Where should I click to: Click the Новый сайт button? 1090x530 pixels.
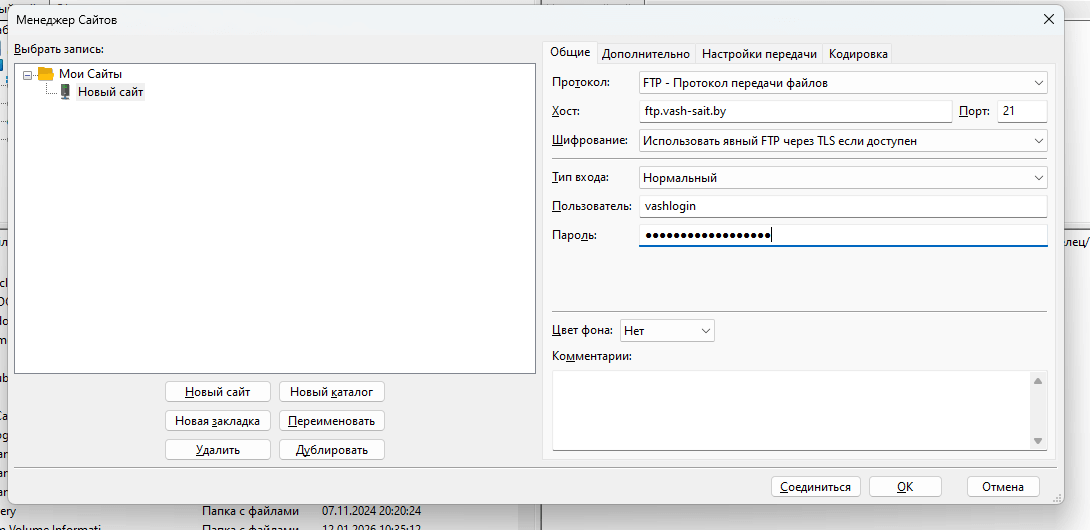coord(218,392)
